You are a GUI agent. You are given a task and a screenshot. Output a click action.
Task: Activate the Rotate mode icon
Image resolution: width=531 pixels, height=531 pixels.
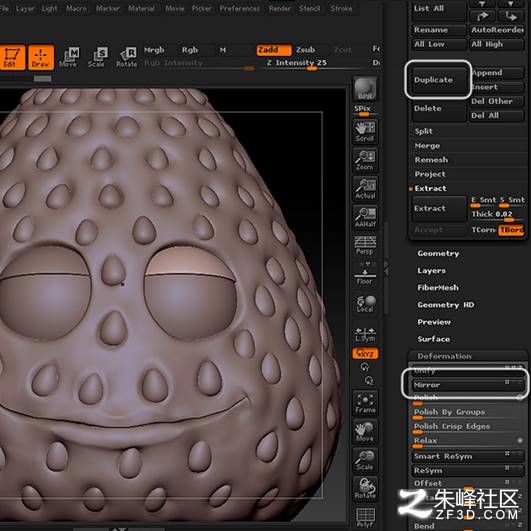127,58
